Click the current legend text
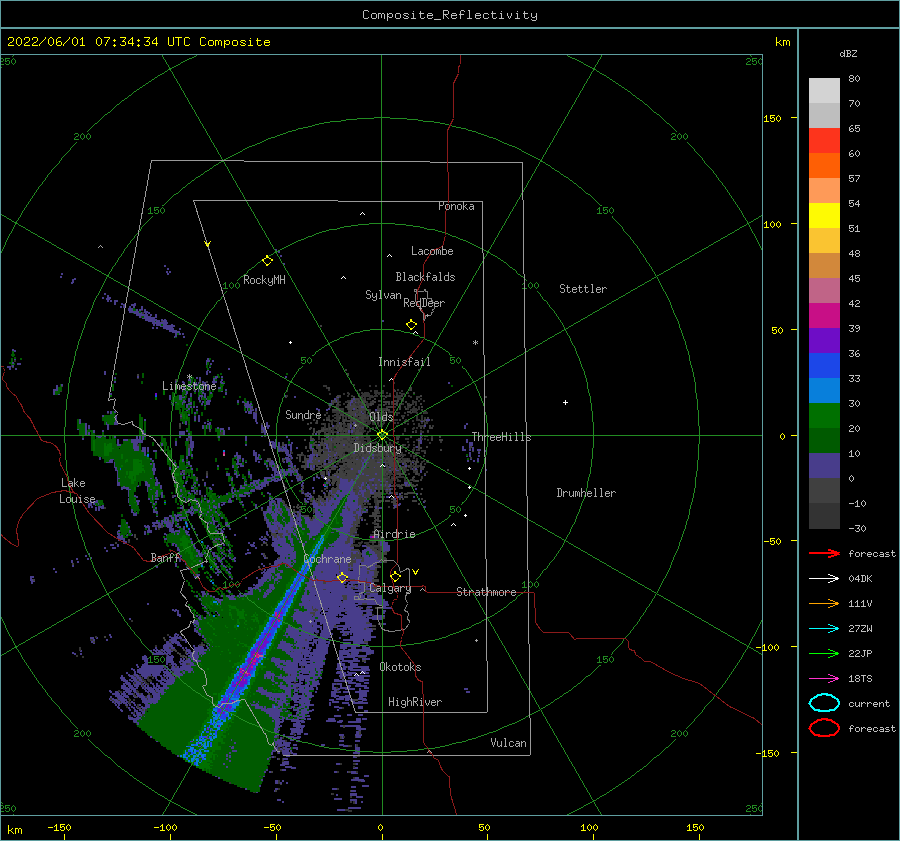 tap(869, 704)
